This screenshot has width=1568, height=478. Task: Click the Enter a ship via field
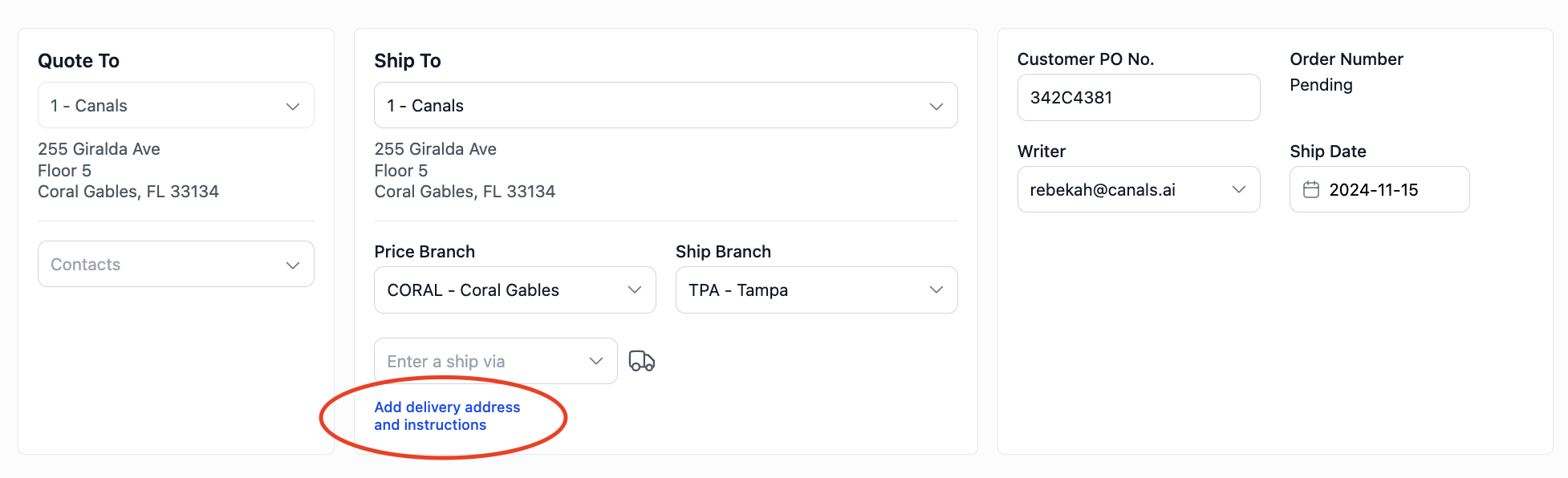495,361
